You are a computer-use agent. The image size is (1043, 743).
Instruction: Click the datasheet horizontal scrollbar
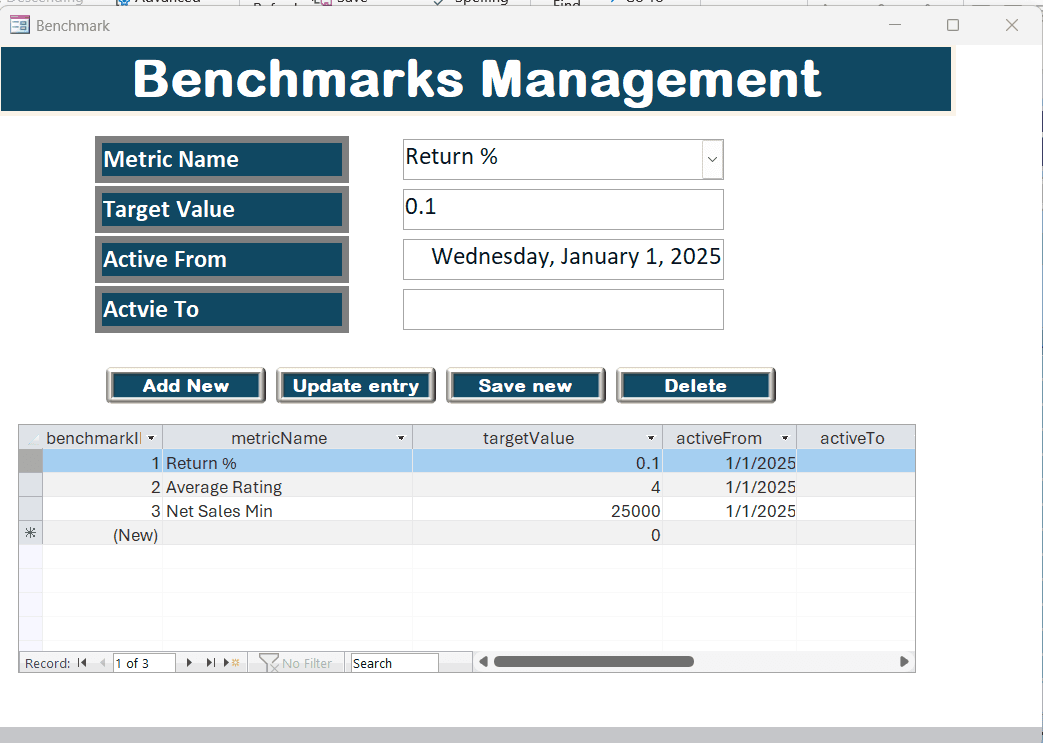point(594,661)
